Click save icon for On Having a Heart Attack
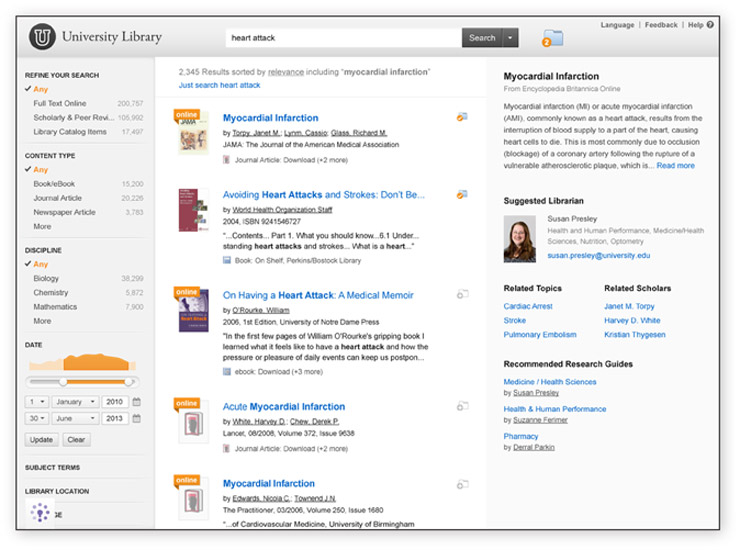 click(462, 294)
